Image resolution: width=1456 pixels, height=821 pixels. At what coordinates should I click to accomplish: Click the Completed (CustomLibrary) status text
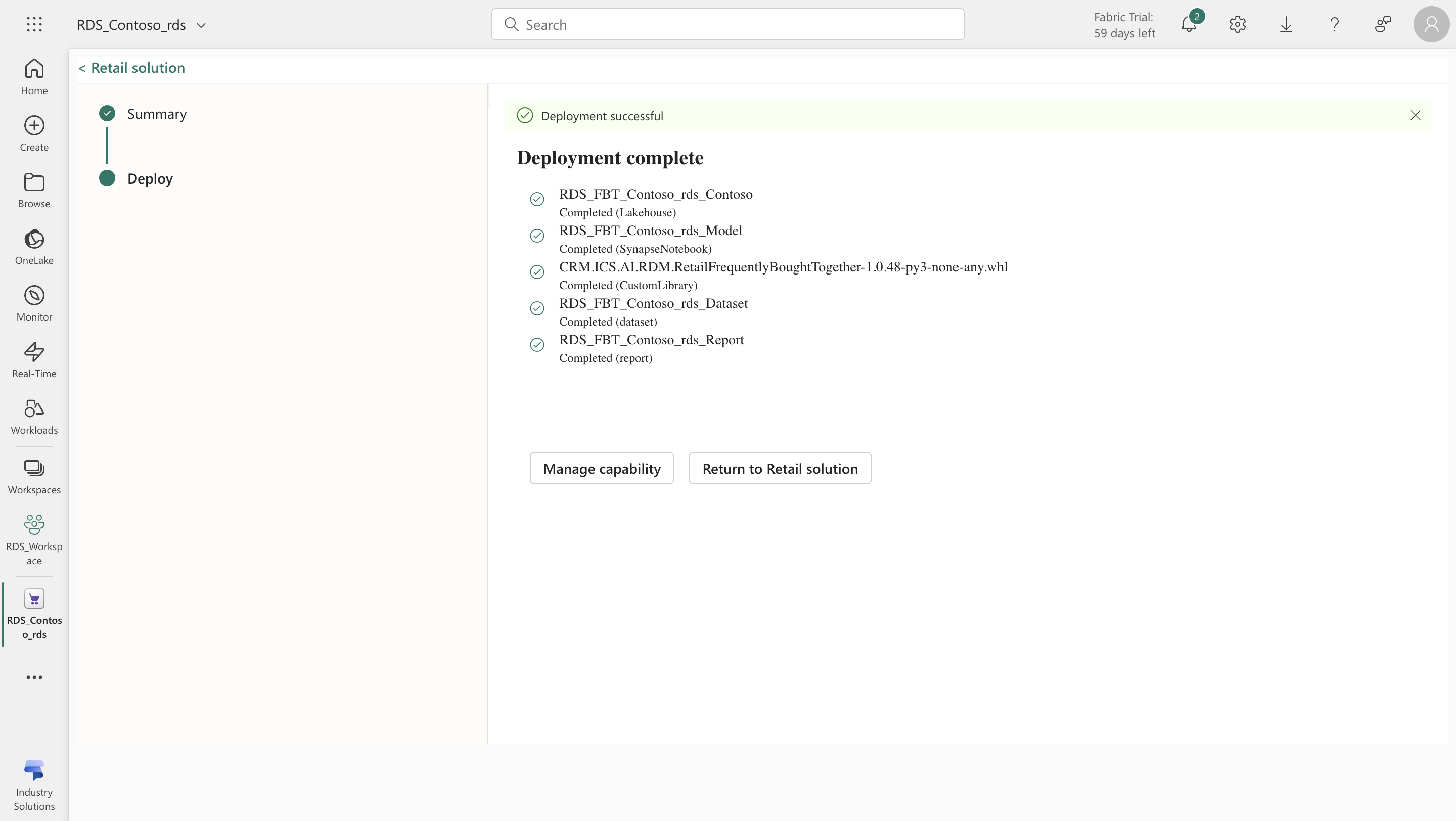(628, 285)
